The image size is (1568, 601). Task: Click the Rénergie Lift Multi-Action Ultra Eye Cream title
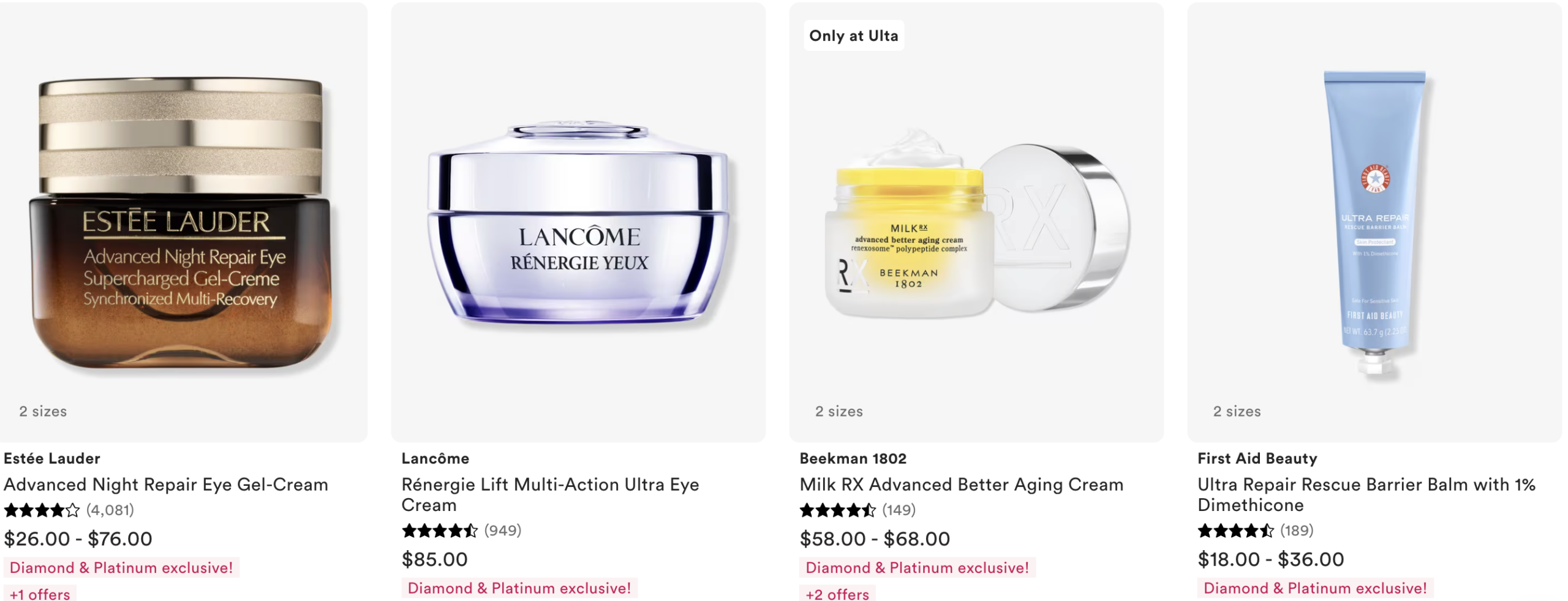point(550,494)
